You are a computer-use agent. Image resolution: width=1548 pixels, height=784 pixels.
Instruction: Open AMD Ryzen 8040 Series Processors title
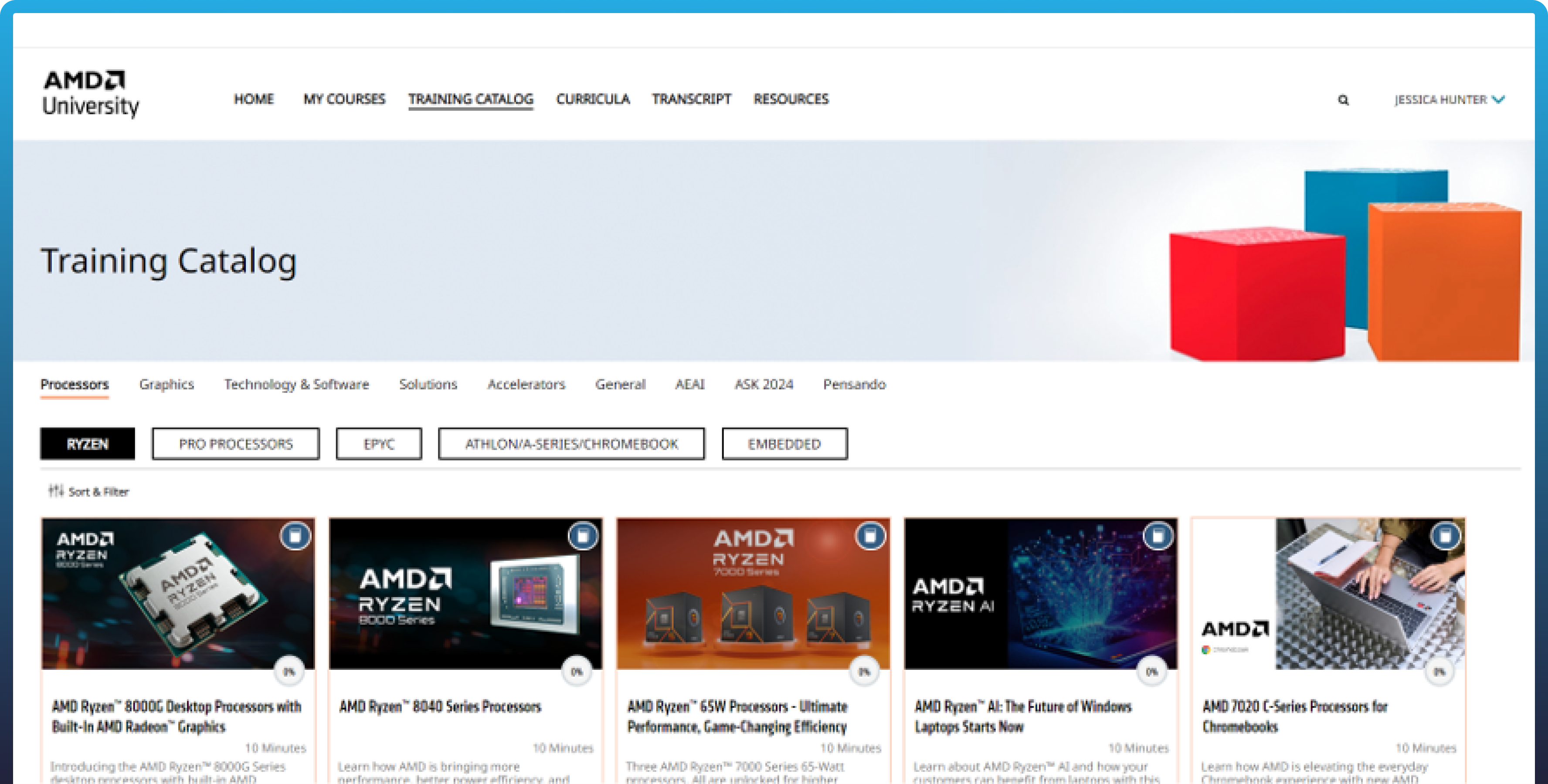coord(440,706)
